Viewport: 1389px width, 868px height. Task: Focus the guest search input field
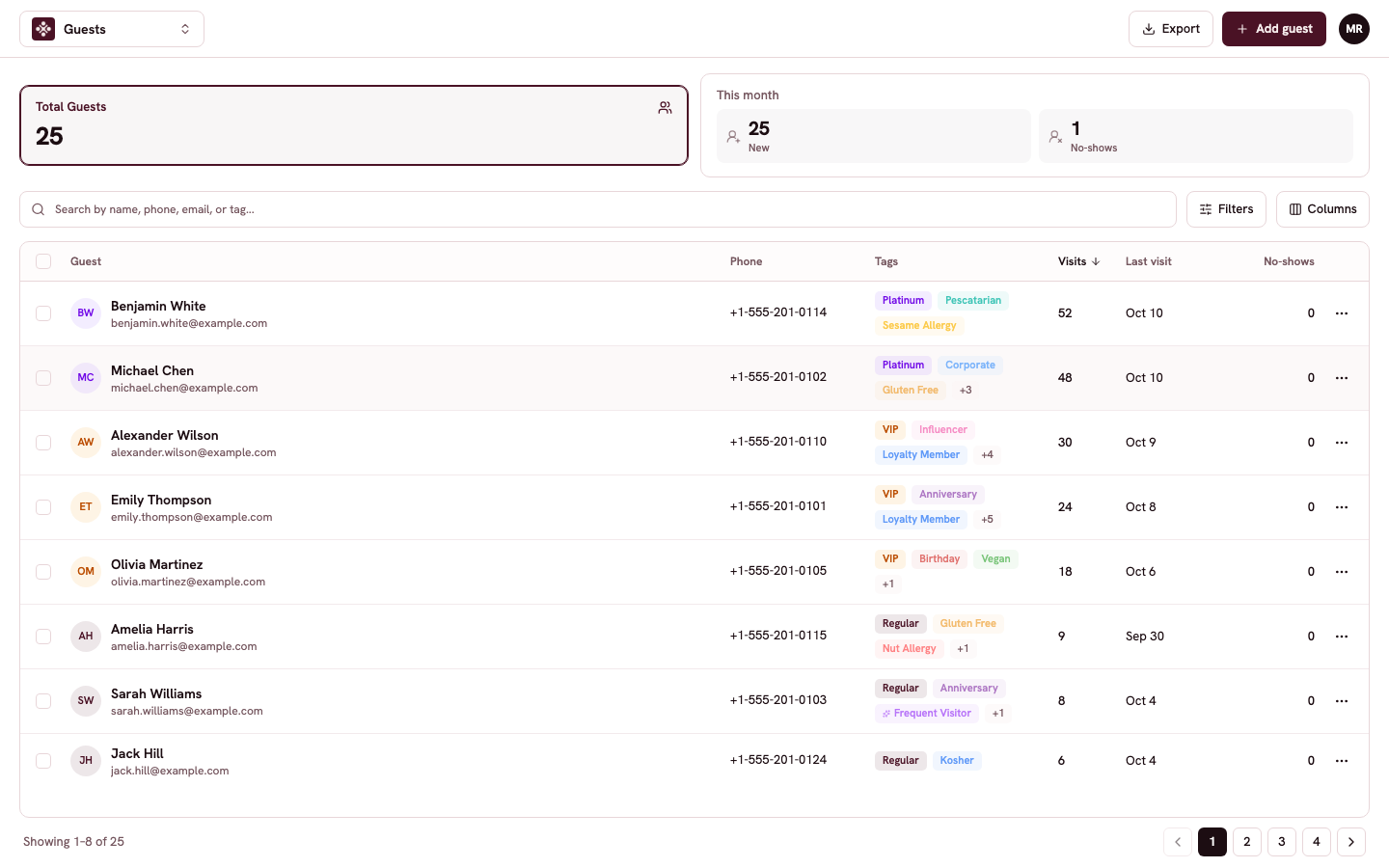[598, 209]
